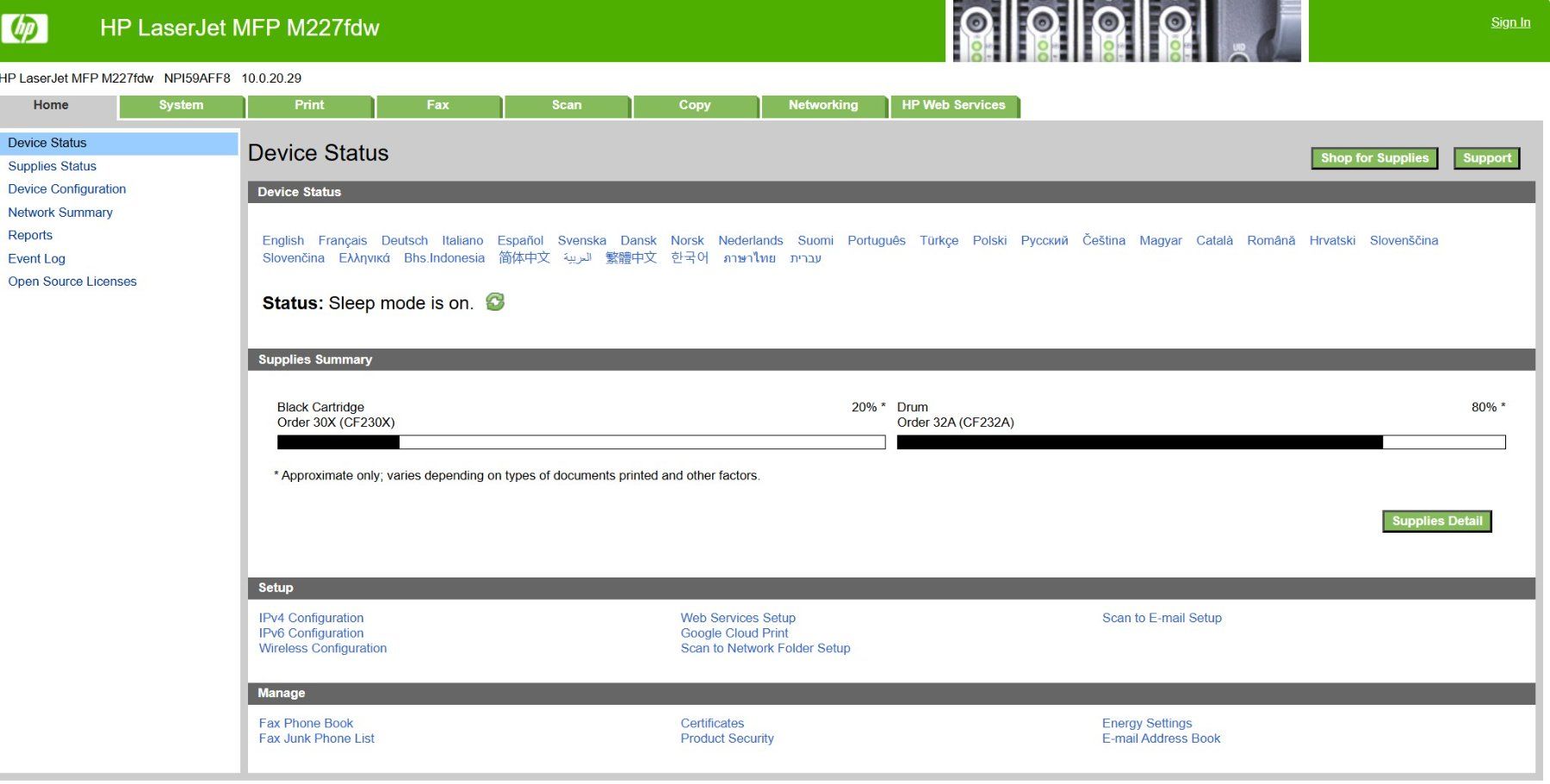Switch language to Polski
1550x784 pixels.
tap(989, 241)
